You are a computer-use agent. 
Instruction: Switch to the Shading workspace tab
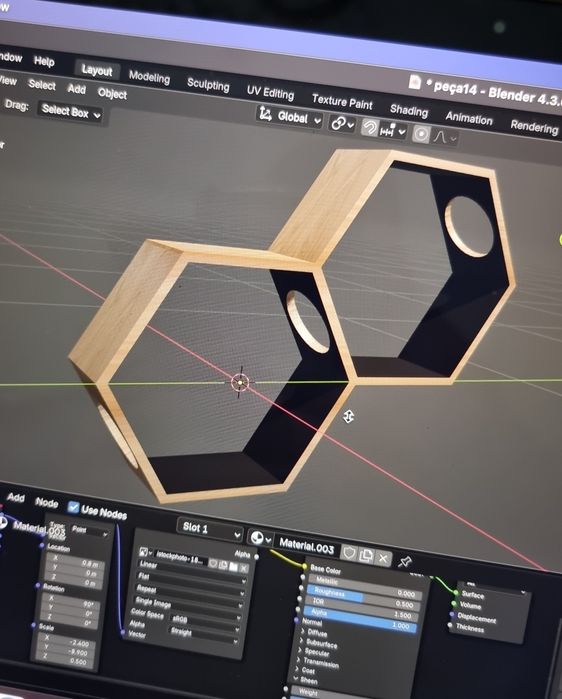click(409, 110)
